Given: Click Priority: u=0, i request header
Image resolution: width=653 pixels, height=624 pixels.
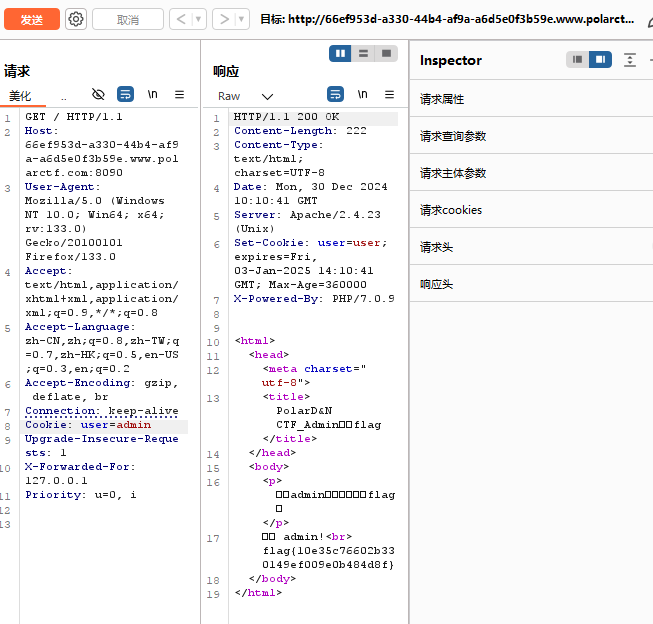Looking at the screenshot, I should [80, 495].
